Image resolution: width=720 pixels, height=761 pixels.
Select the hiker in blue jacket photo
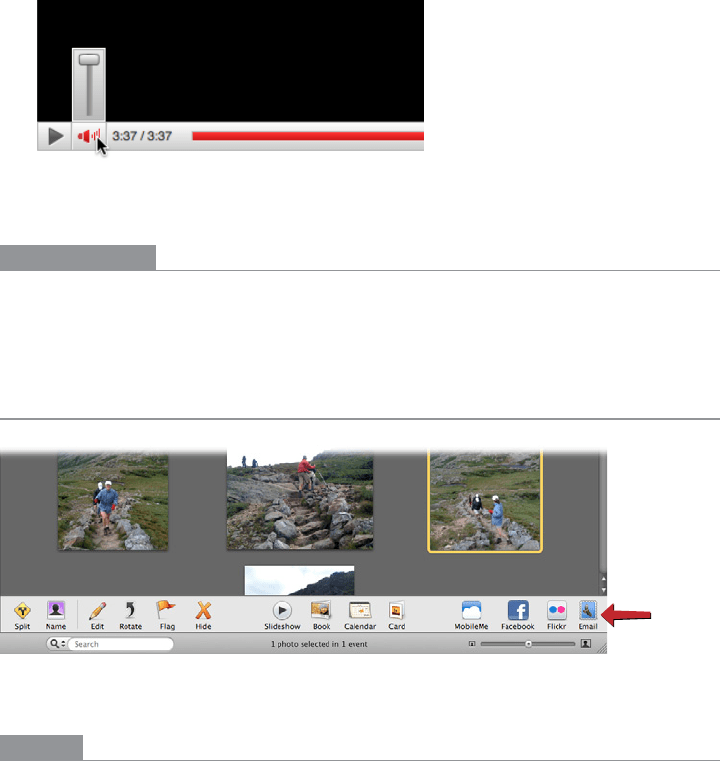click(113, 501)
